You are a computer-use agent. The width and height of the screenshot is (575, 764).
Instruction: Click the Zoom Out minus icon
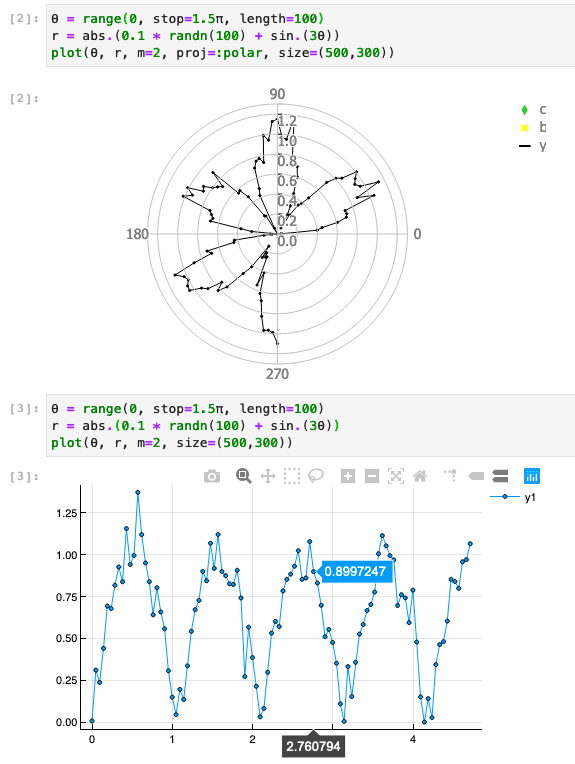pos(372,476)
